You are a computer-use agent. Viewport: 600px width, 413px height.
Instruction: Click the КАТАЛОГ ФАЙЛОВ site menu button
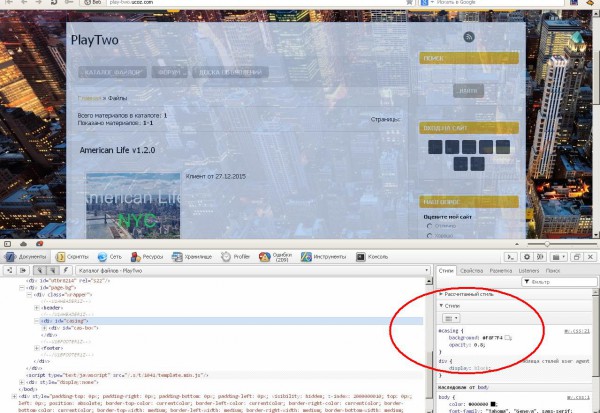tap(112, 72)
